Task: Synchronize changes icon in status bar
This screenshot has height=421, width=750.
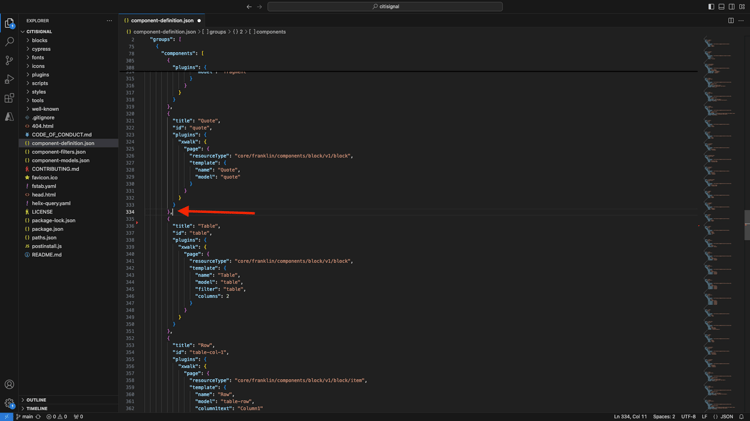Action: tap(38, 417)
